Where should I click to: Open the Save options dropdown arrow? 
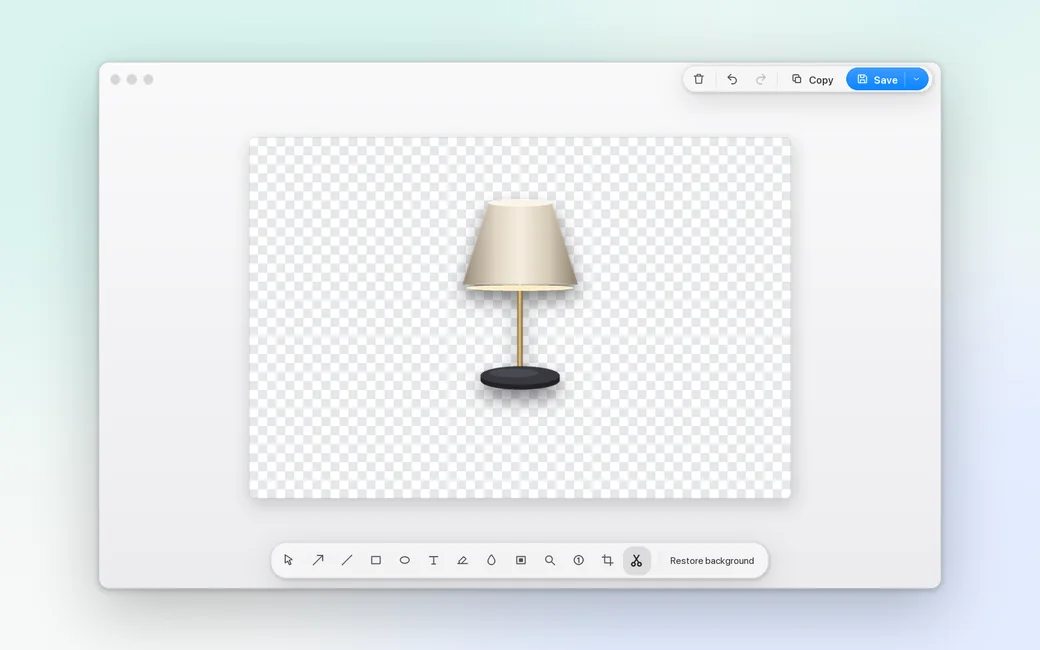tap(917, 80)
